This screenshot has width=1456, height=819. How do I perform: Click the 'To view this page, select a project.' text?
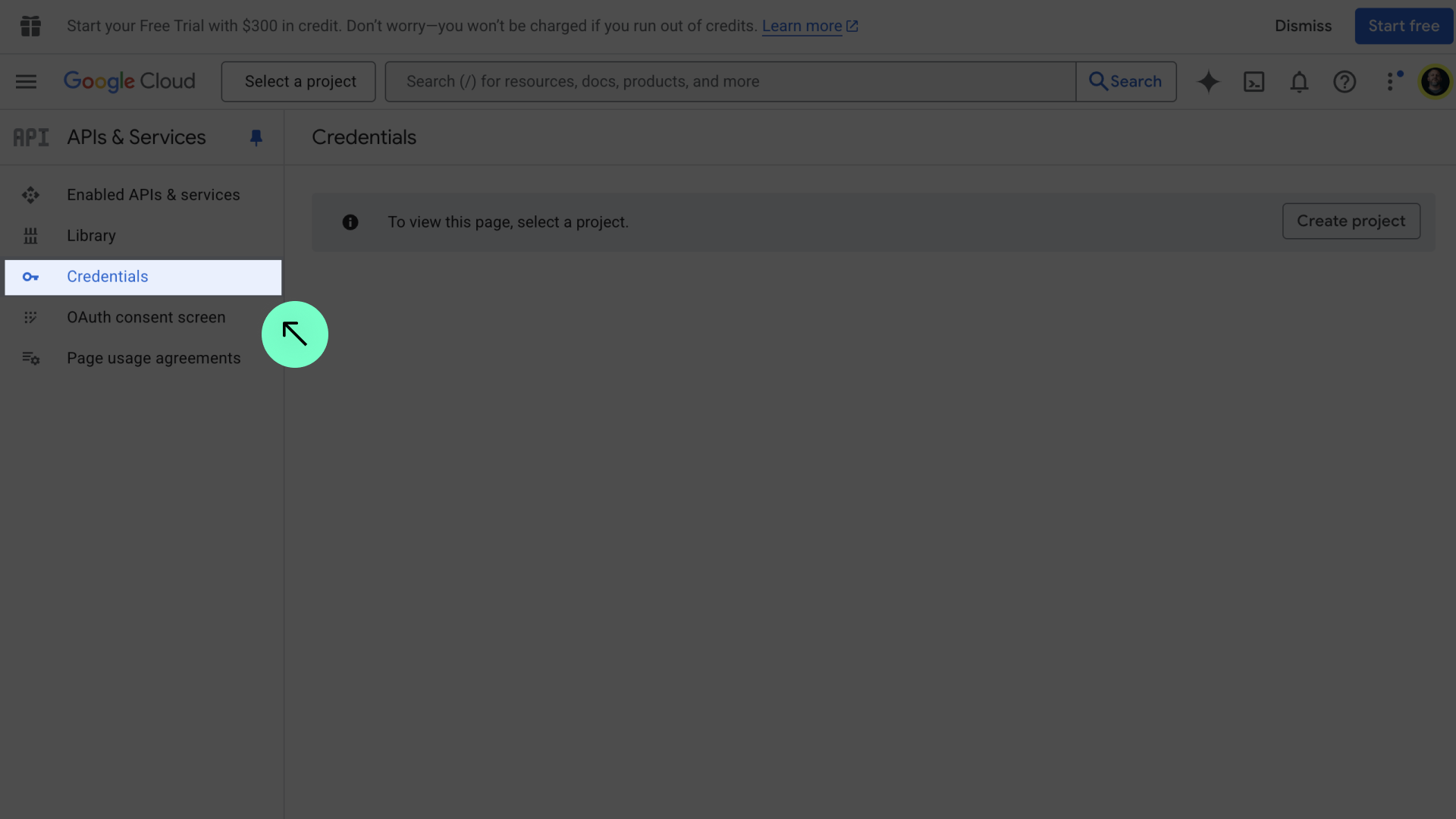click(508, 222)
